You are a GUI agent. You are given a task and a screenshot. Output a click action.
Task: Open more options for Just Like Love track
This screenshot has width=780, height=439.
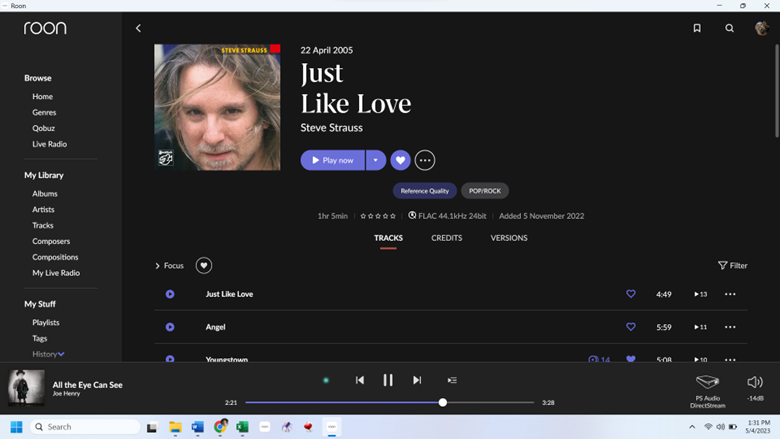730,294
